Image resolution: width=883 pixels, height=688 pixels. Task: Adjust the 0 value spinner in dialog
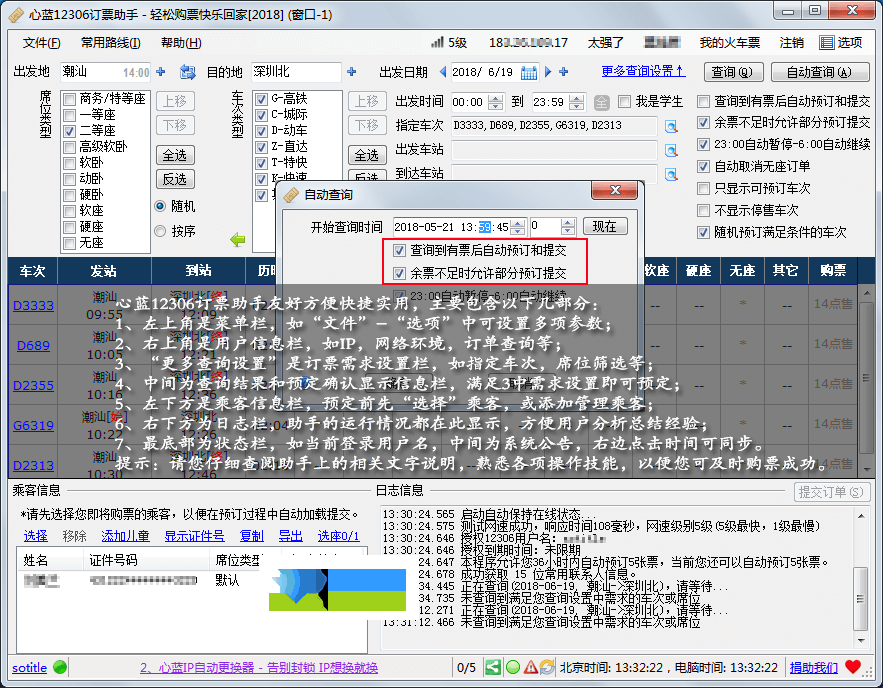click(x=568, y=227)
